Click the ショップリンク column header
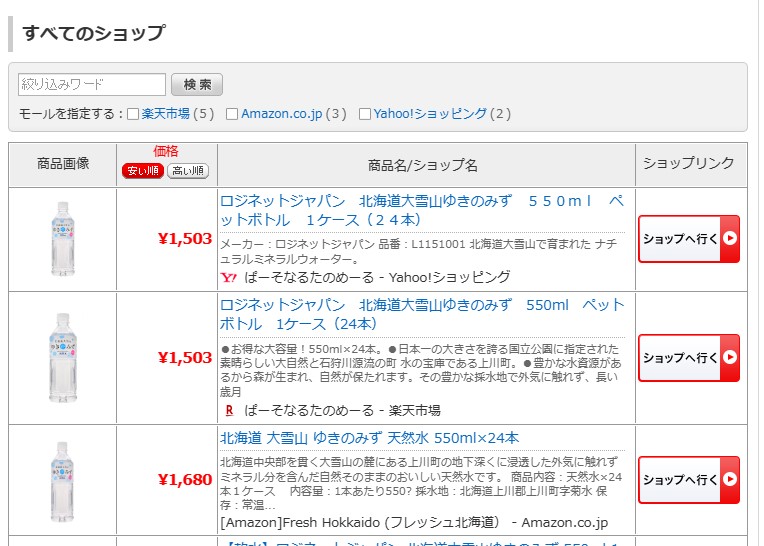The height and width of the screenshot is (546, 764). point(688,163)
